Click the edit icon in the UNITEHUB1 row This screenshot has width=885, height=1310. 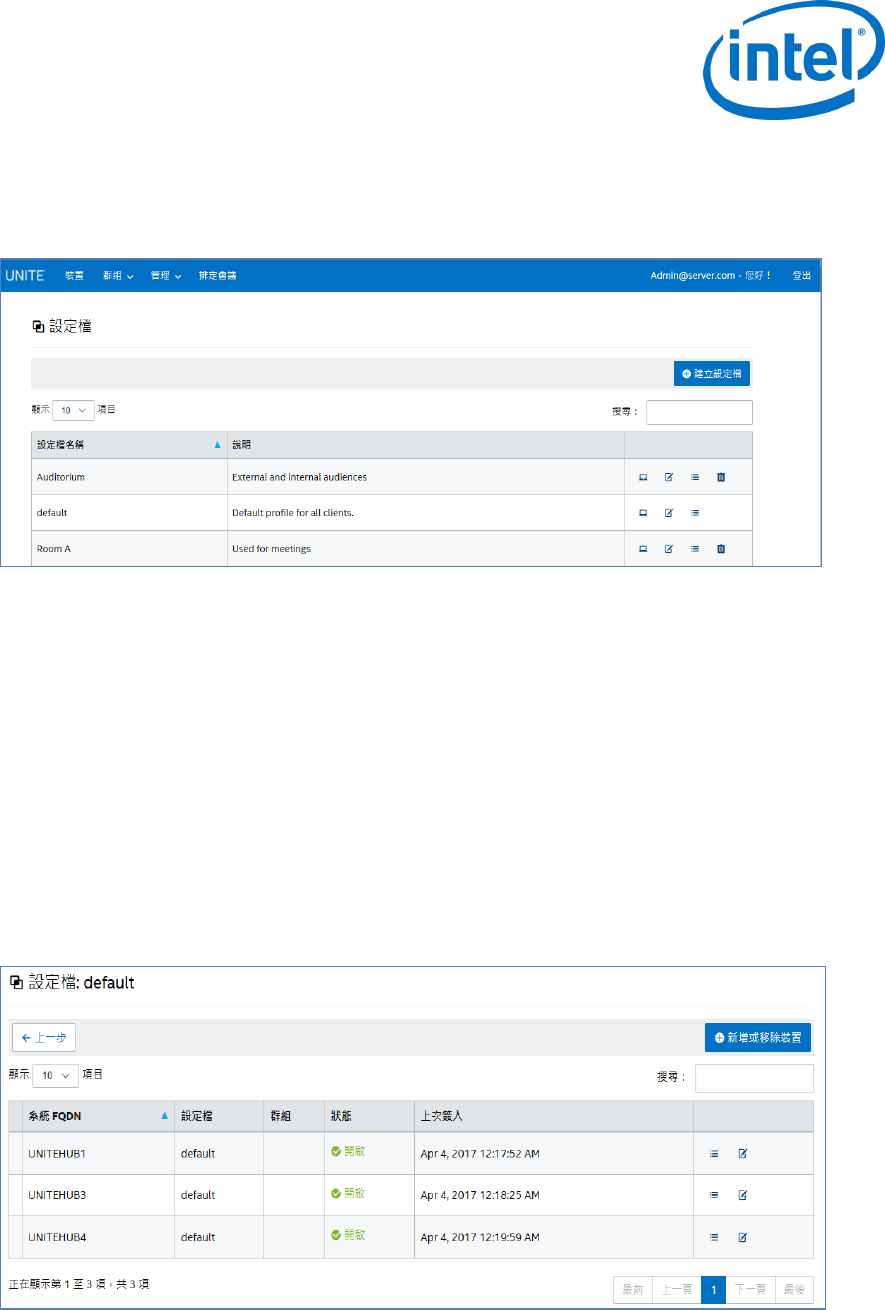coord(743,1153)
